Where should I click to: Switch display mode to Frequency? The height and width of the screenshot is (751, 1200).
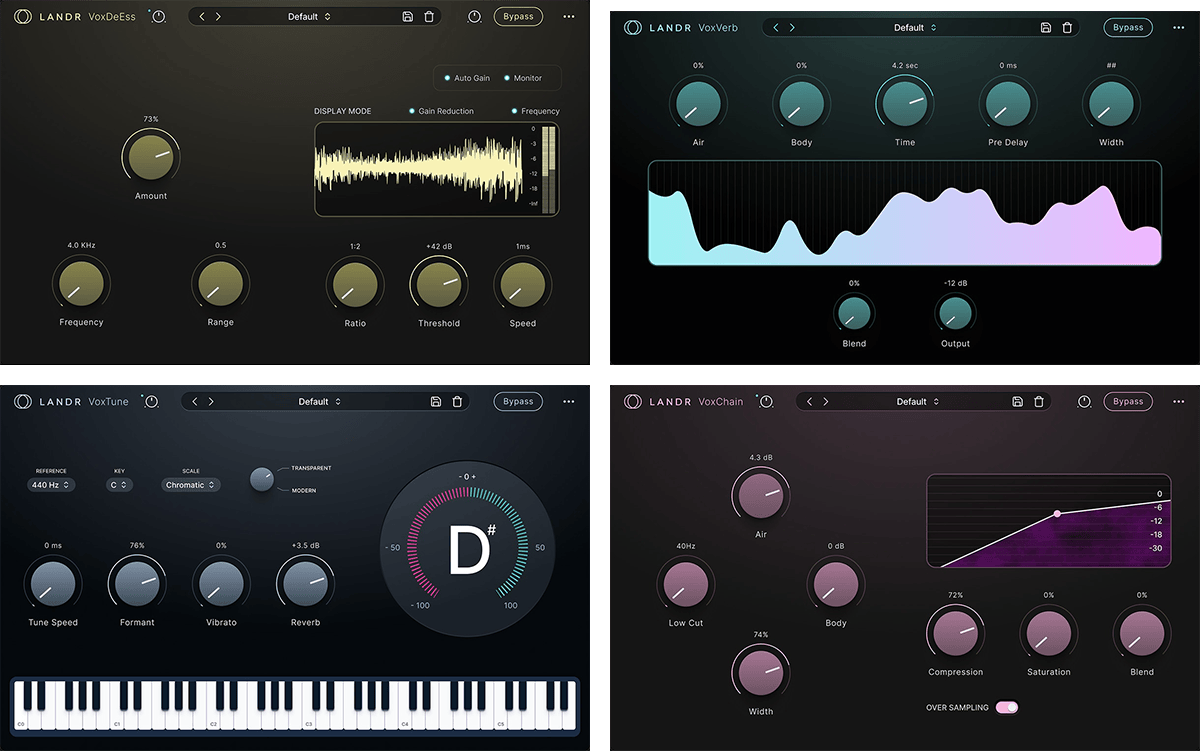(535, 111)
